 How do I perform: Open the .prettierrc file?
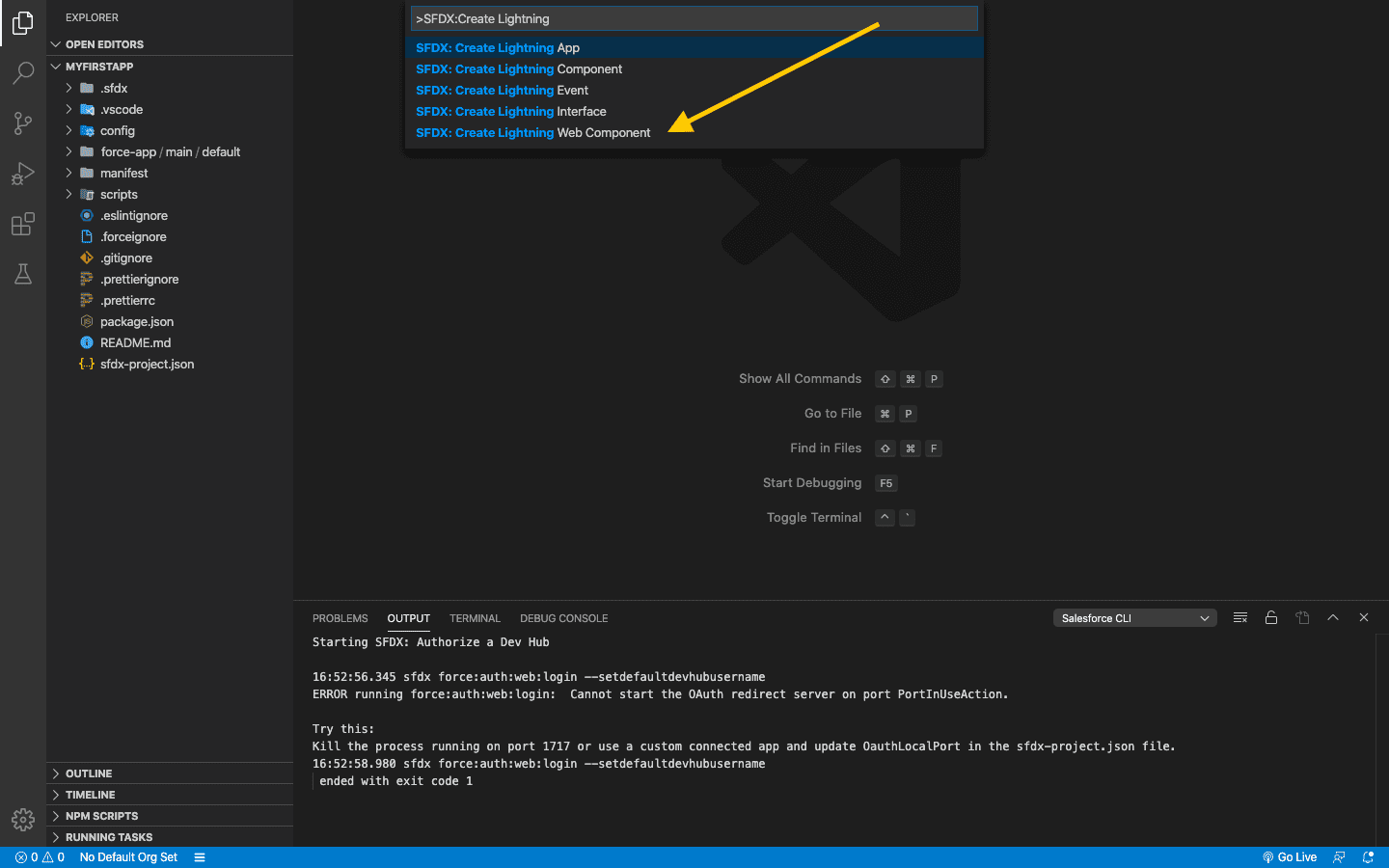[x=170, y=300]
